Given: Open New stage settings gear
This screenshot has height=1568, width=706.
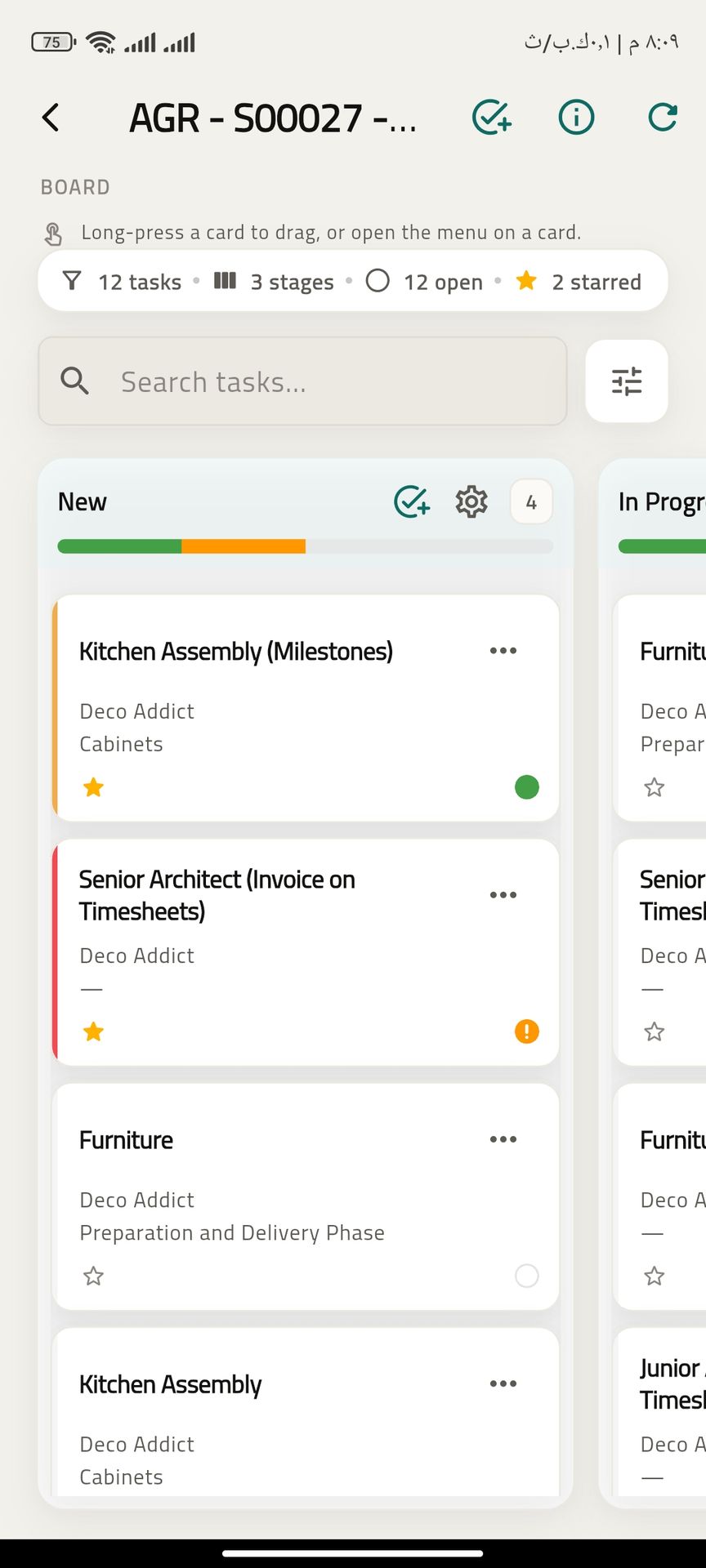Looking at the screenshot, I should (471, 501).
